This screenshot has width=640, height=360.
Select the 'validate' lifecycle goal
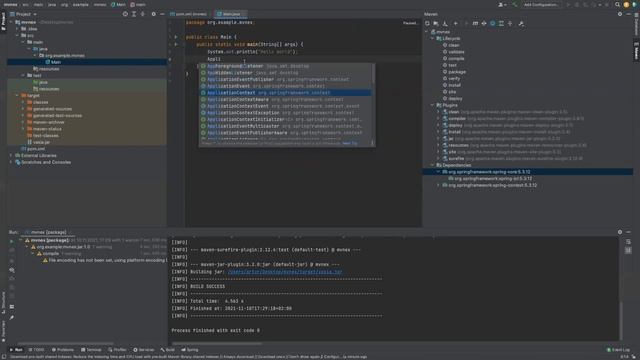point(456,52)
